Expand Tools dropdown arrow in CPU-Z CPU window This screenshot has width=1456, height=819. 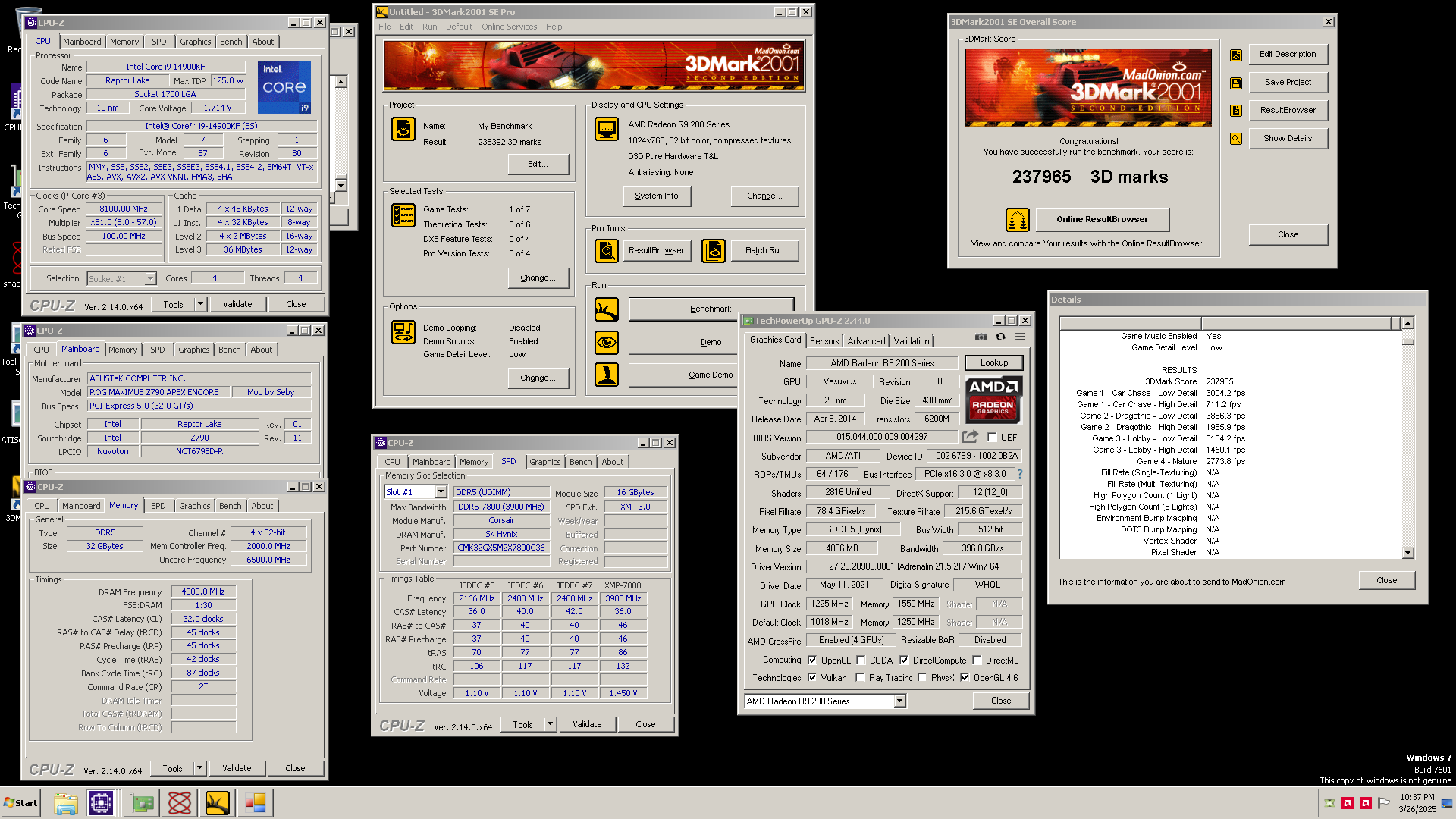coord(200,304)
